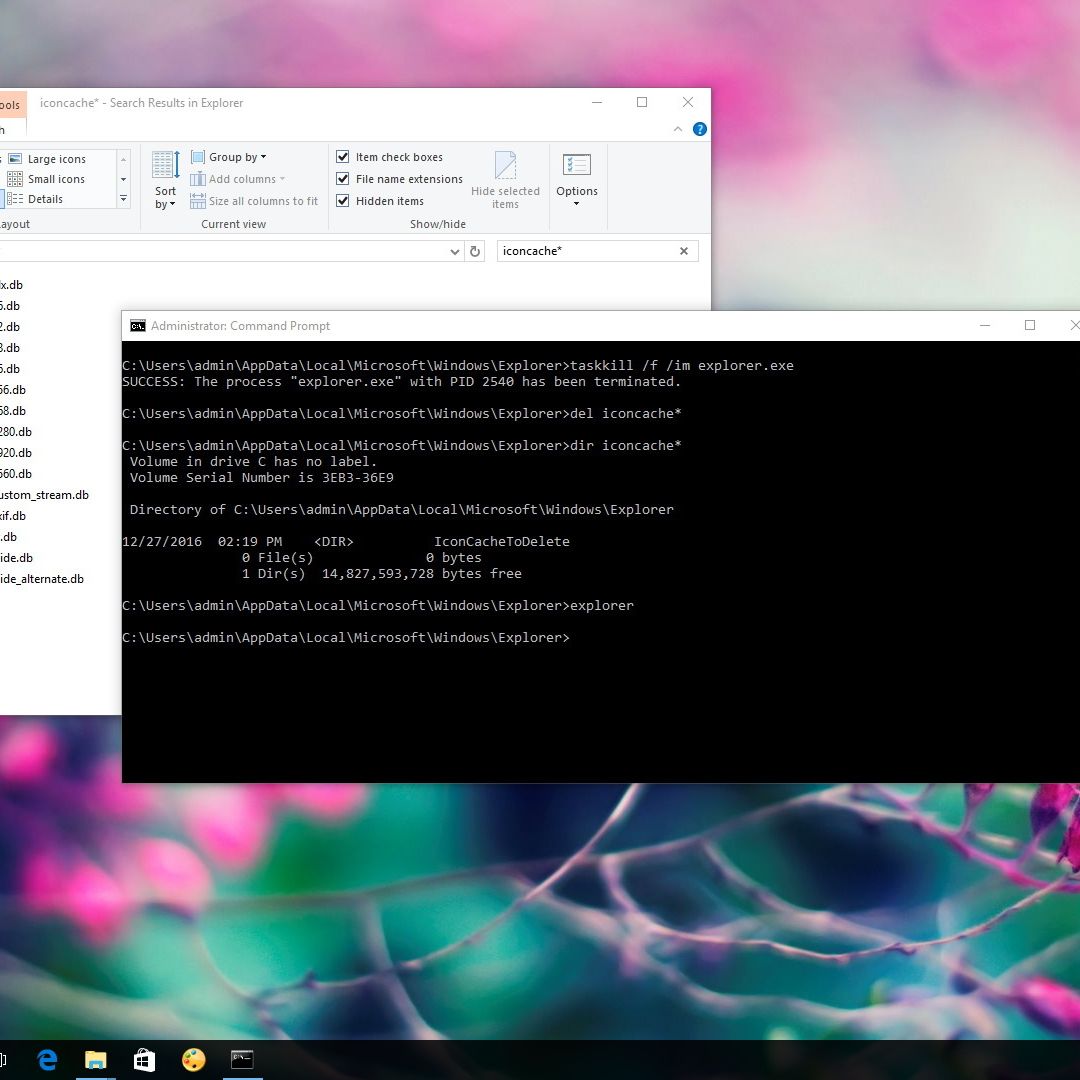Open File Explorer taskbar icon

click(96, 1060)
